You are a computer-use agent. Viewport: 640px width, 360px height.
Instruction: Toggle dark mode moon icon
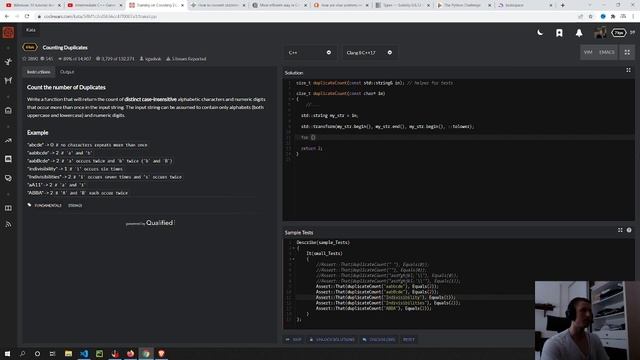coord(540,33)
